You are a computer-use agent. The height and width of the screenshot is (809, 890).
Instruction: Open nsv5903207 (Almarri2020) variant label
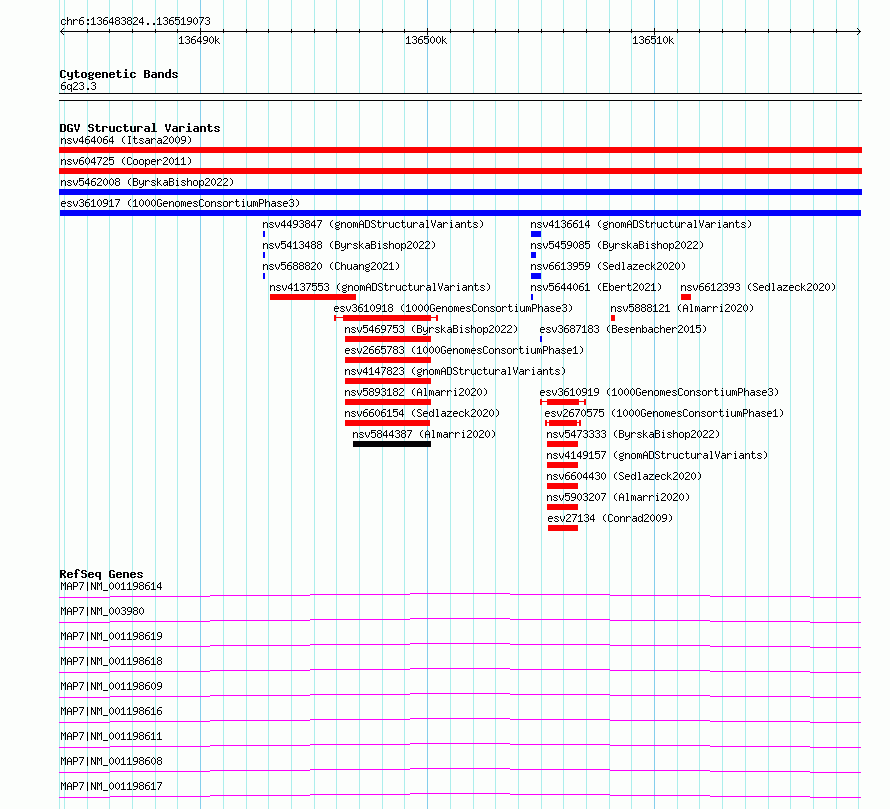[x=618, y=497]
